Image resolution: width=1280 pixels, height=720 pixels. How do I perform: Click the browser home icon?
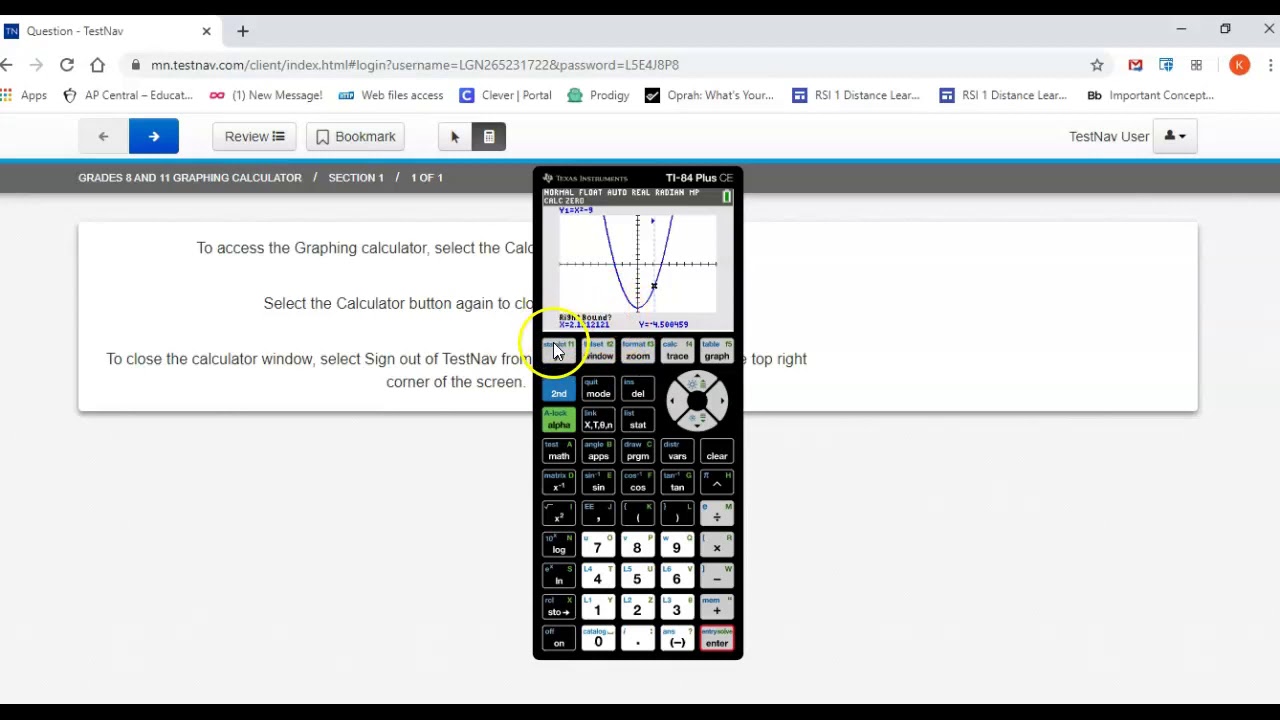pos(97,65)
